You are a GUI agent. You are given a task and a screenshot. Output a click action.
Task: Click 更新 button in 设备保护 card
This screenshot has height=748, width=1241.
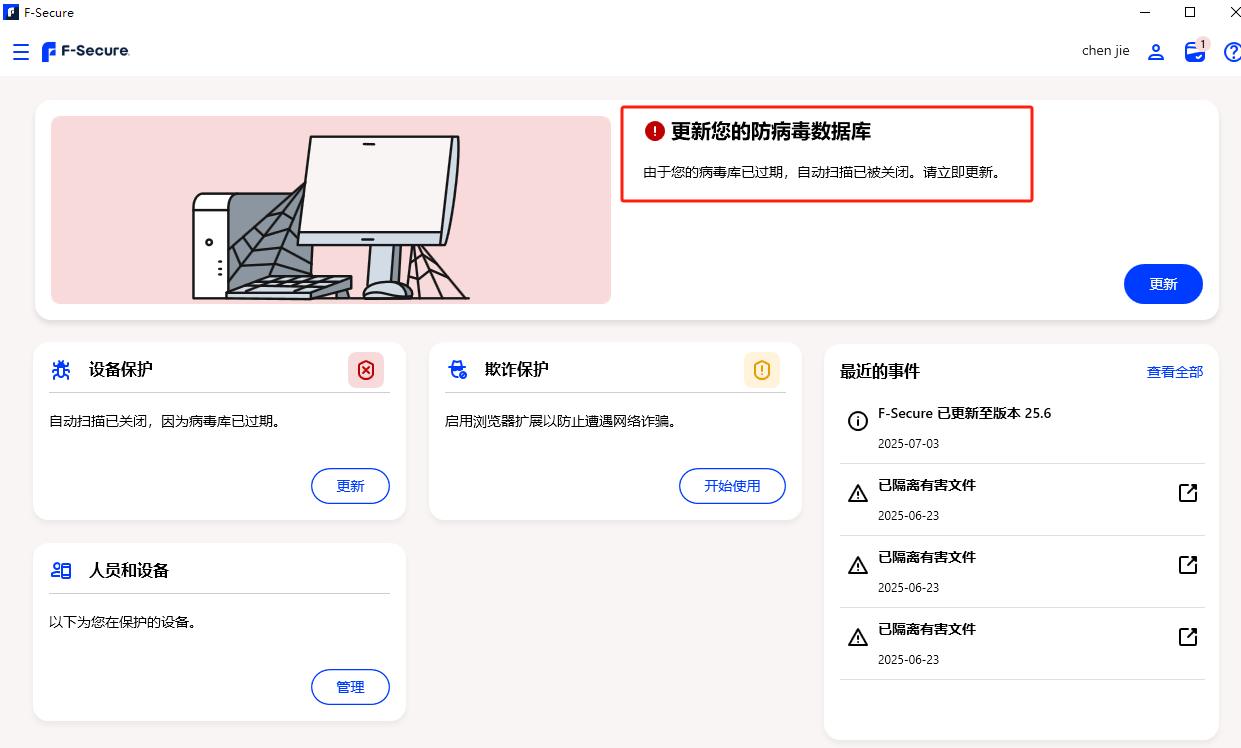(x=350, y=486)
